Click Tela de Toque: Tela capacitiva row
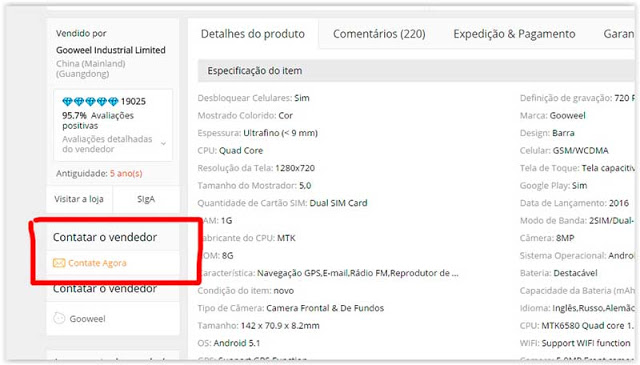640x365 pixels. coord(577,168)
